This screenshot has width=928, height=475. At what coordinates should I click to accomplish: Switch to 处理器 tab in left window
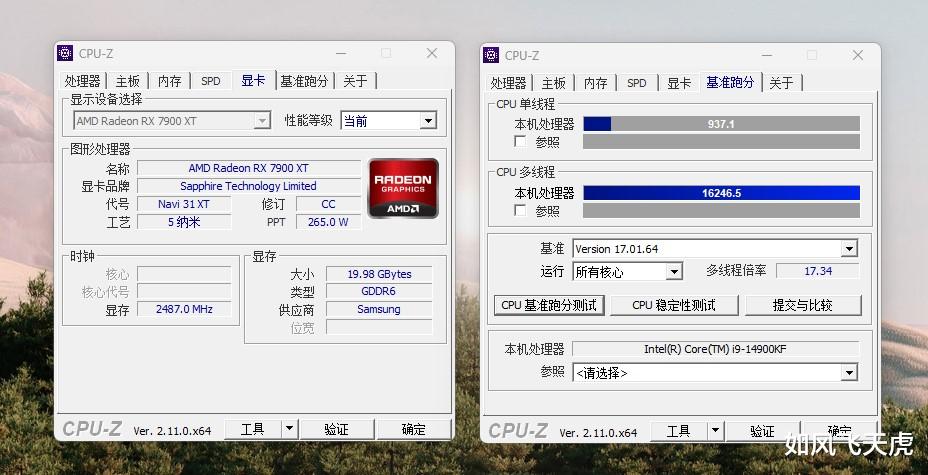click(x=83, y=81)
